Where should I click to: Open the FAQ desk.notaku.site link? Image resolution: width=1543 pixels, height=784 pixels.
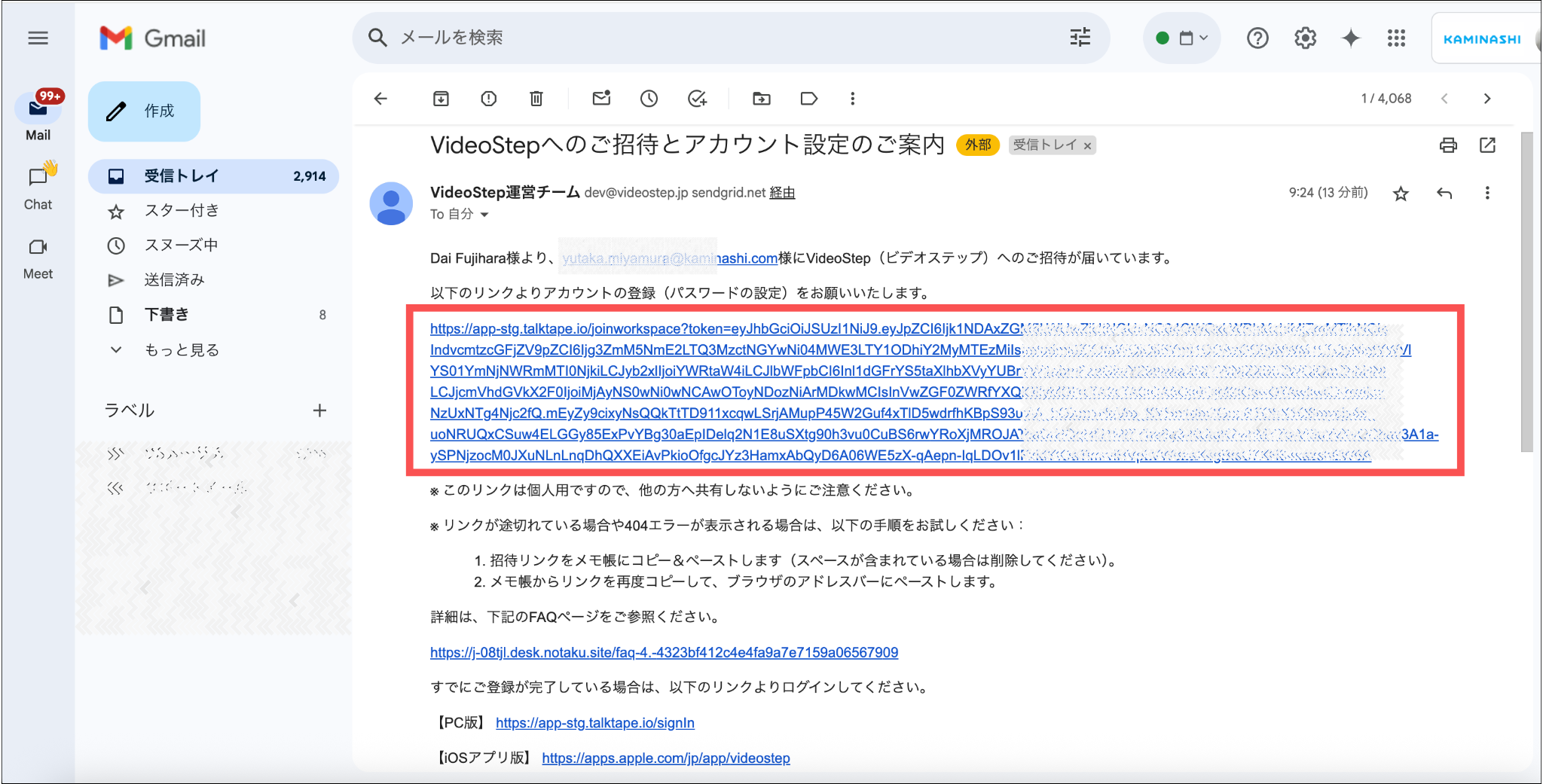(664, 652)
